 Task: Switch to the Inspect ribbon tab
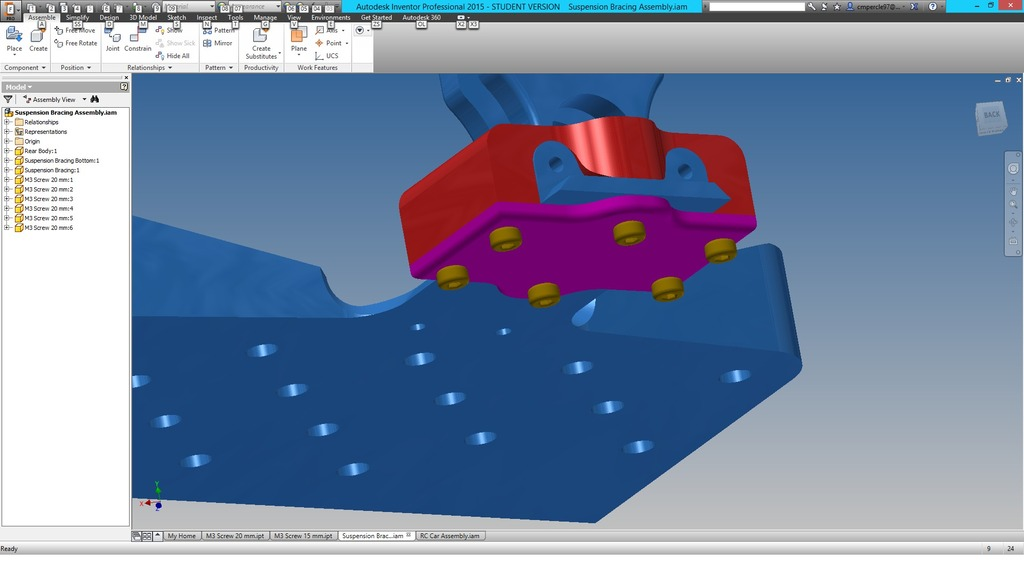click(x=207, y=18)
